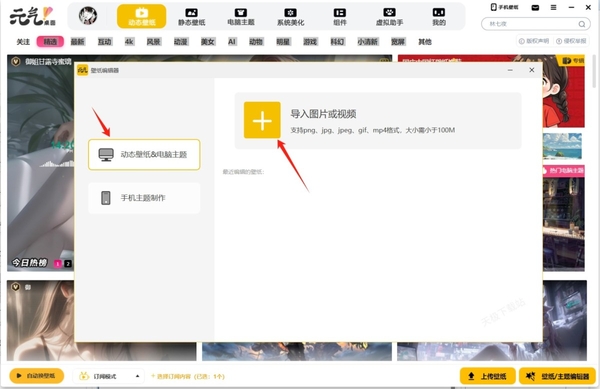This screenshot has width=600, height=389.
Task: Open 手机壁纸 in the title bar
Action: pyautogui.click(x=504, y=7)
